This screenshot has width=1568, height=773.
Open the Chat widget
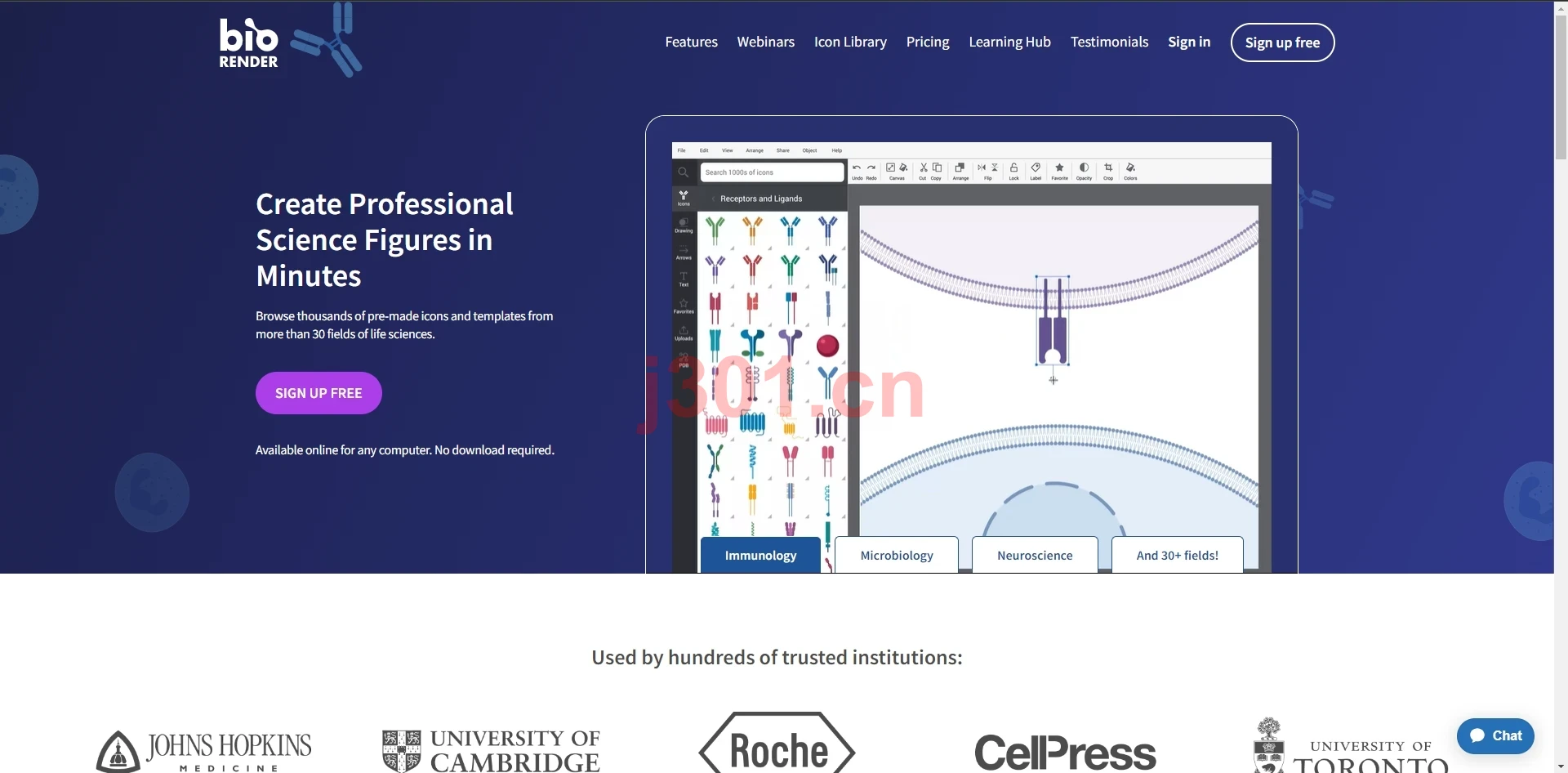tap(1495, 735)
